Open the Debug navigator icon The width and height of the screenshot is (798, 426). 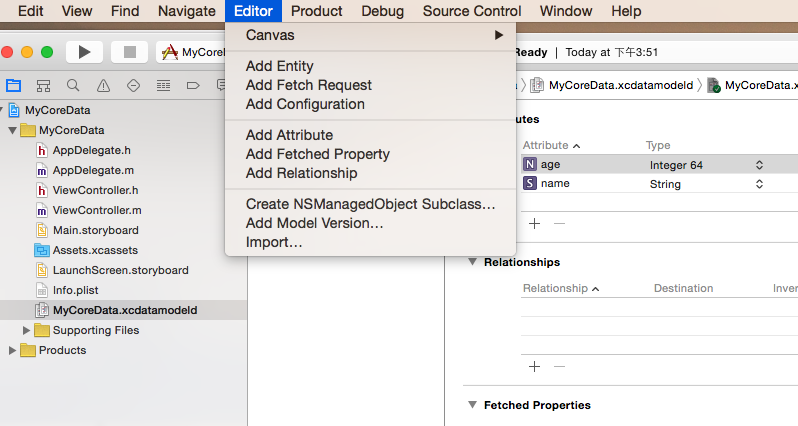click(x=163, y=86)
